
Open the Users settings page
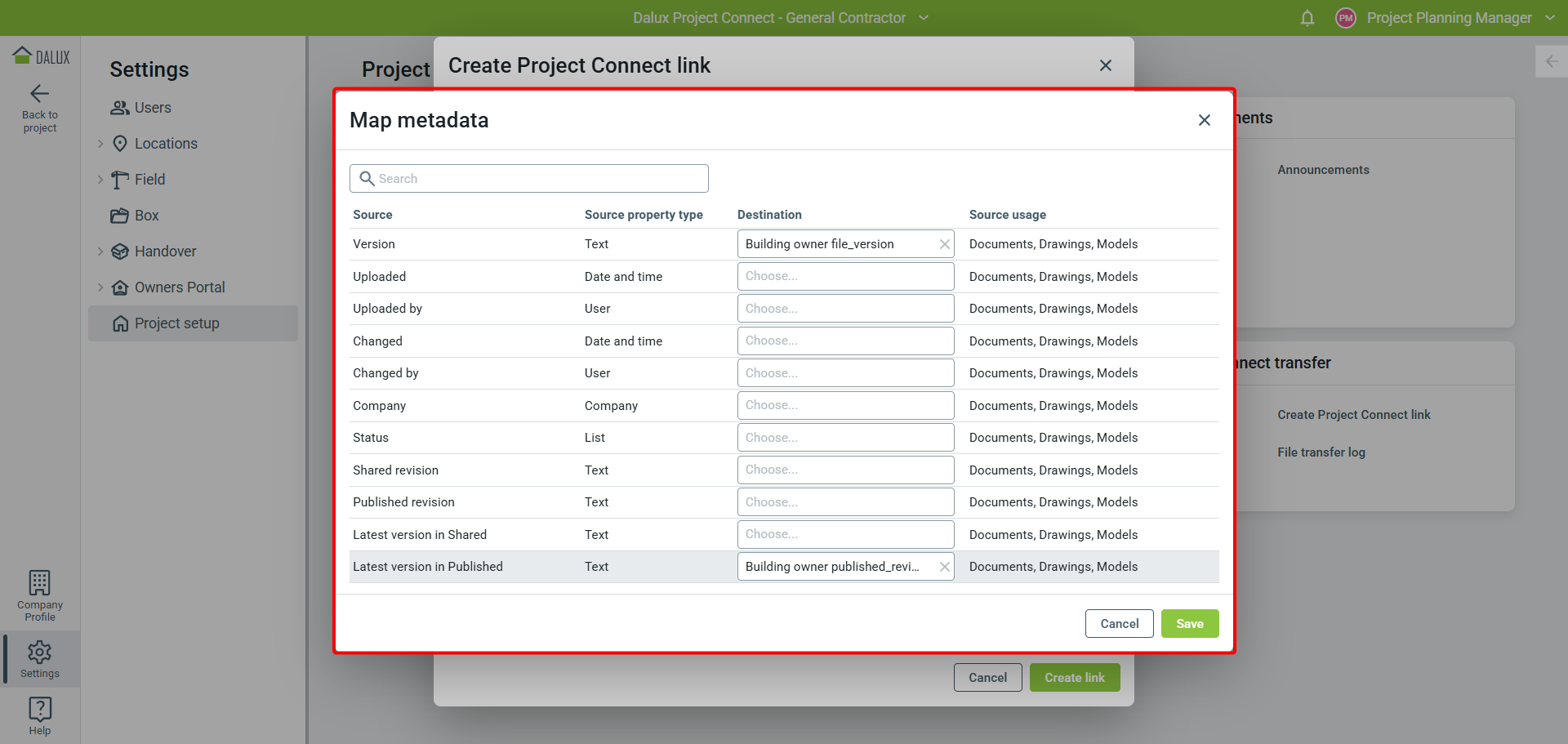tap(152, 108)
